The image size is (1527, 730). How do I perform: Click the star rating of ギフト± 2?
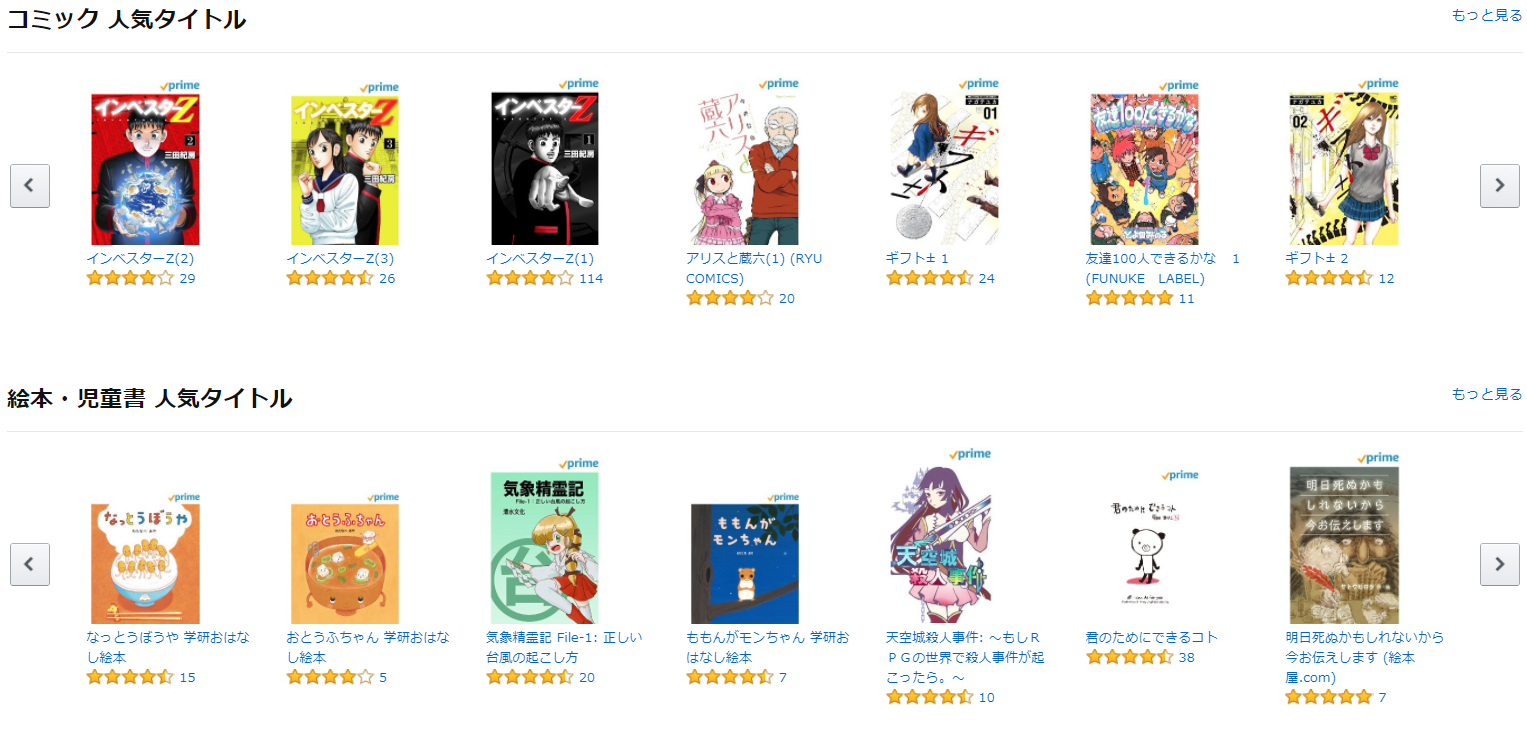point(1329,278)
